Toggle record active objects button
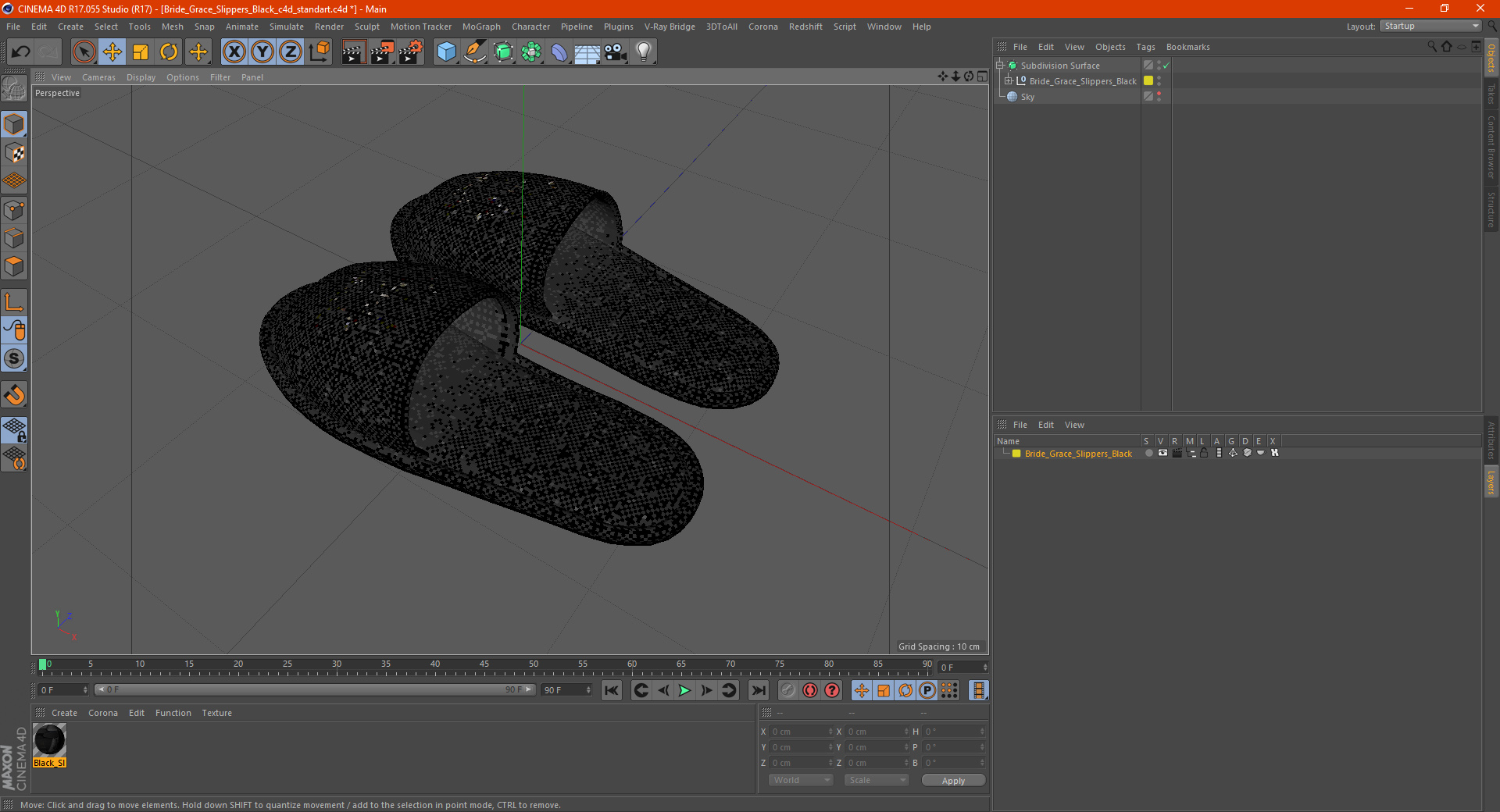The image size is (1500, 812). pos(788,690)
